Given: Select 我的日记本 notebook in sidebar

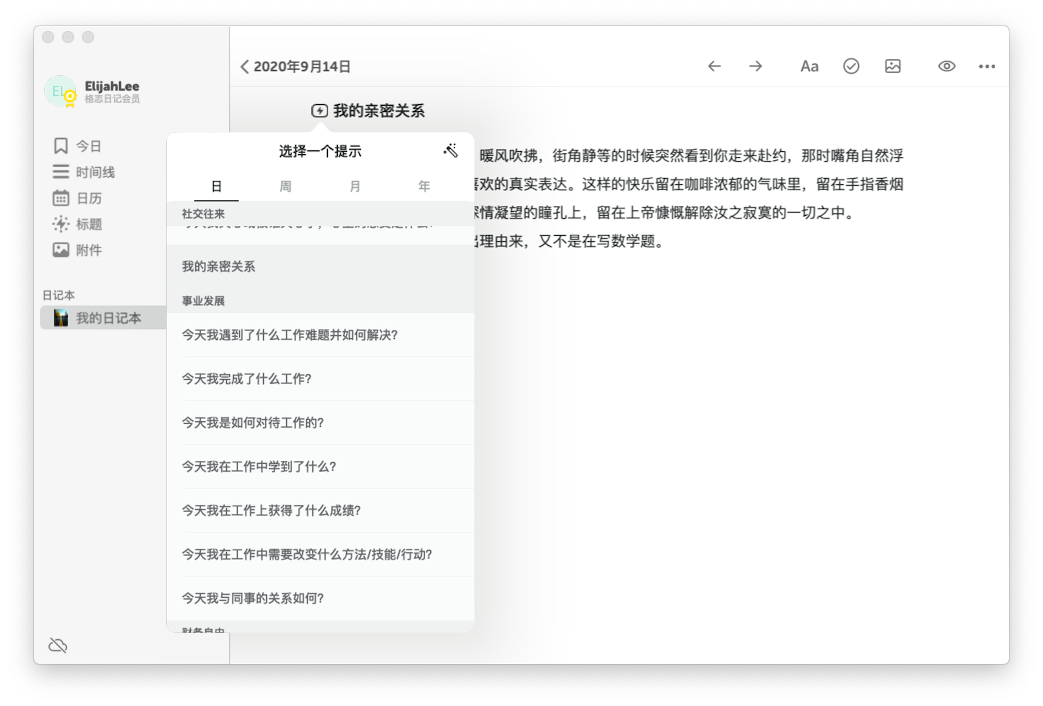Looking at the screenshot, I should [x=108, y=318].
